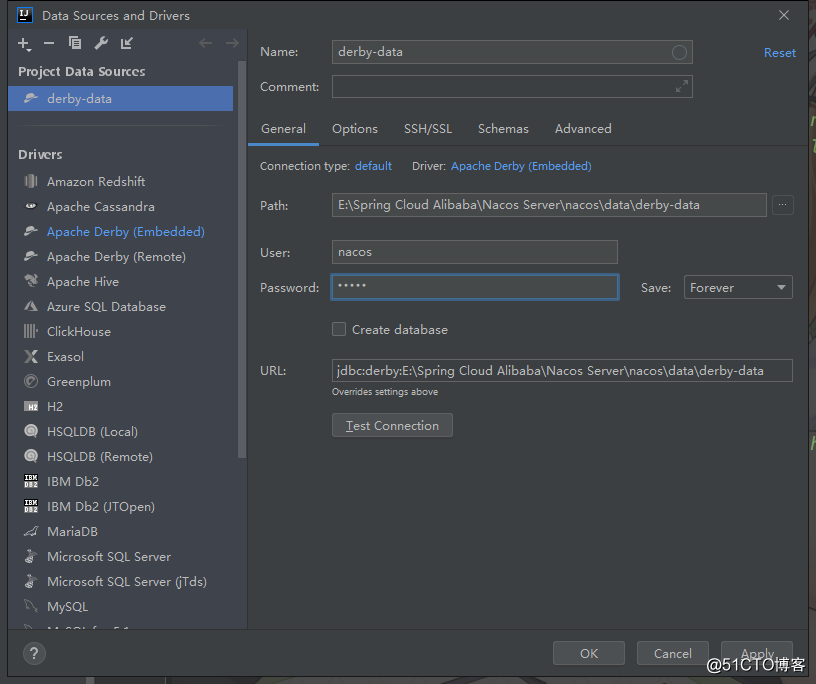This screenshot has height=684, width=816.
Task: Open the Advanced tab
Action: click(583, 129)
